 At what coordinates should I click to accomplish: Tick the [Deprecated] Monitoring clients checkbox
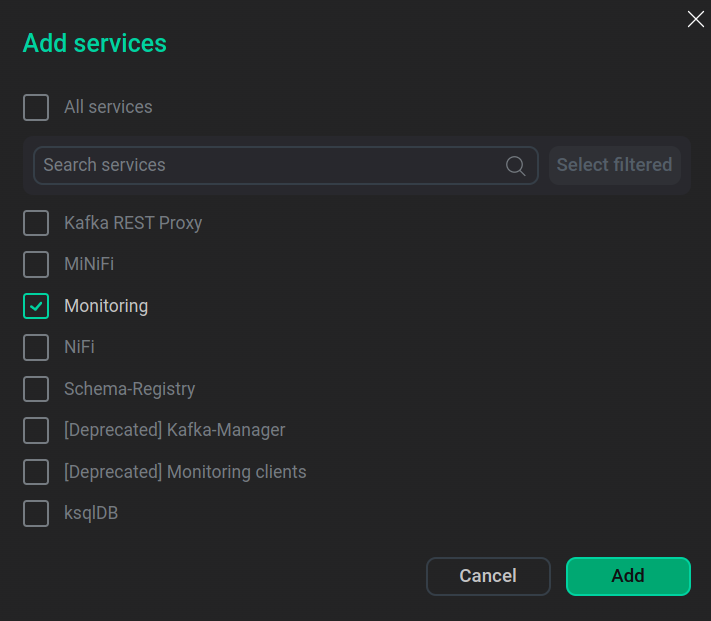click(x=36, y=472)
